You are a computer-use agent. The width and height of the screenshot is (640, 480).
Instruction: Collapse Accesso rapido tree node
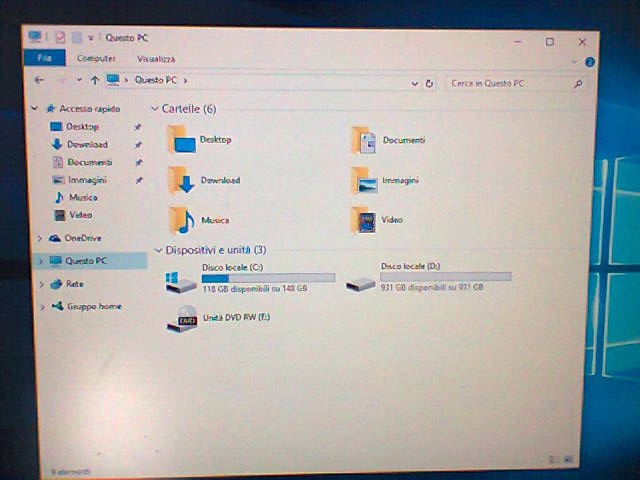(35, 108)
